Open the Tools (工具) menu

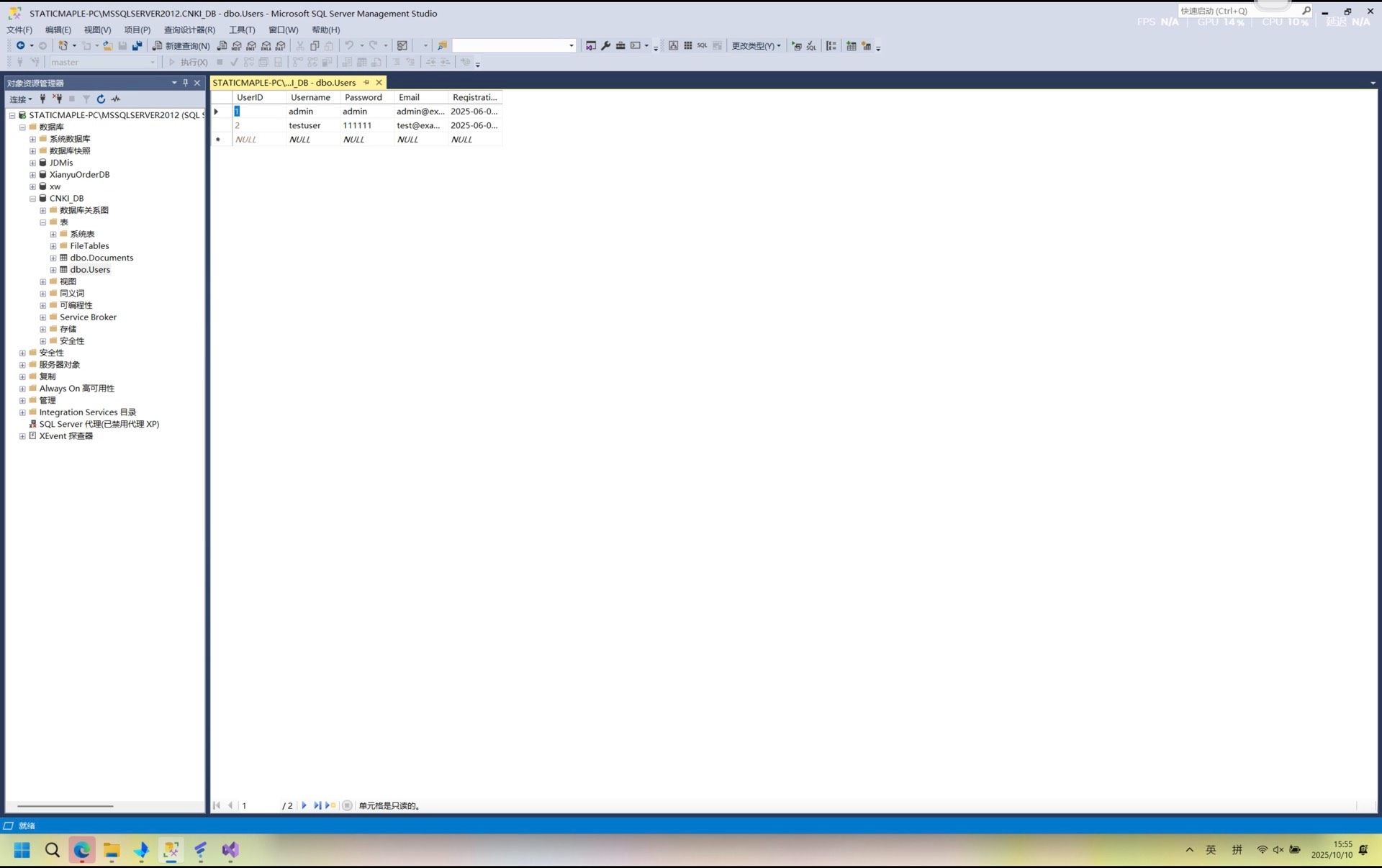pos(241,30)
